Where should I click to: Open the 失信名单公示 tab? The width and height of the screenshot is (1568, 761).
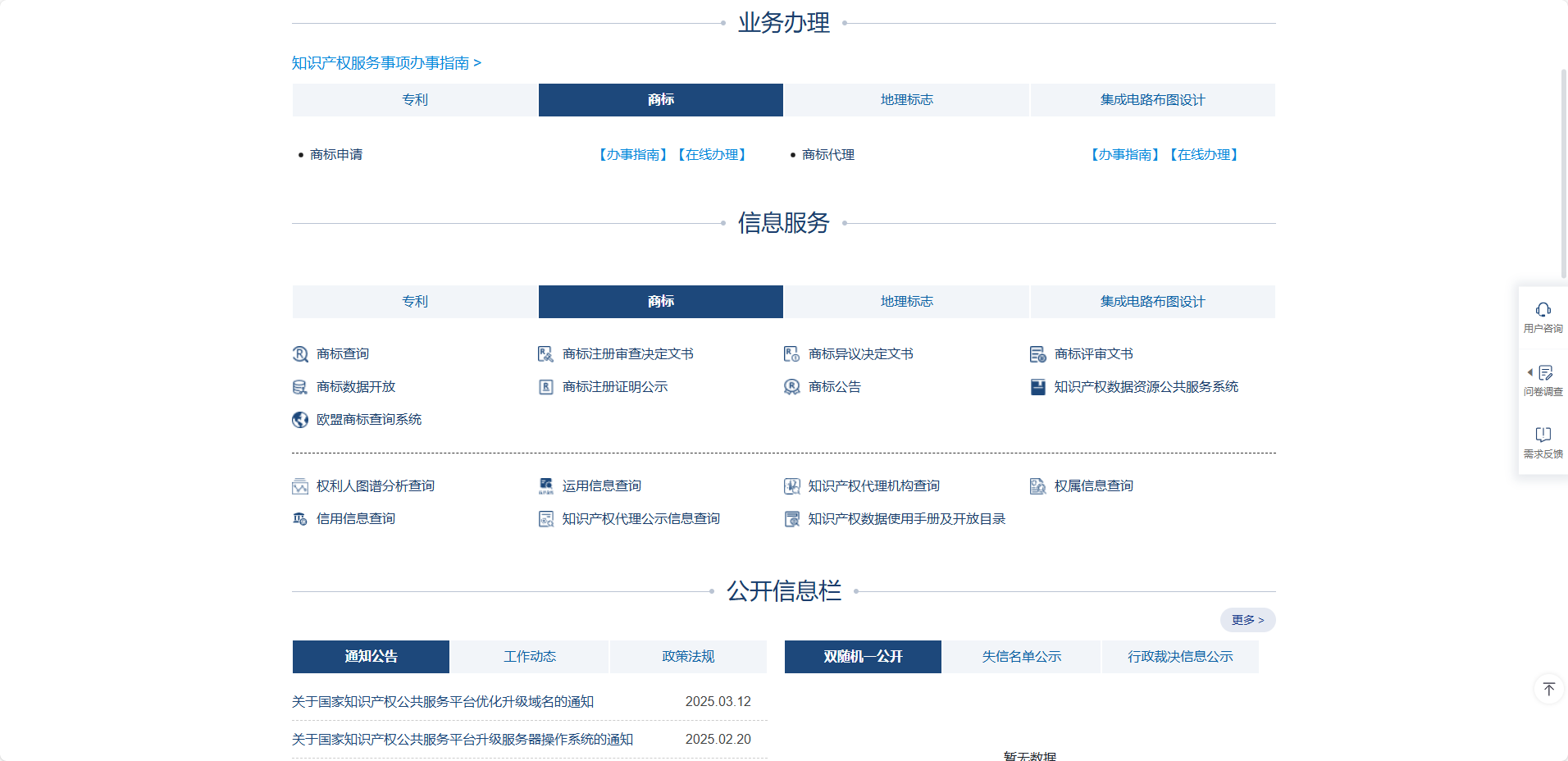tap(1021, 656)
